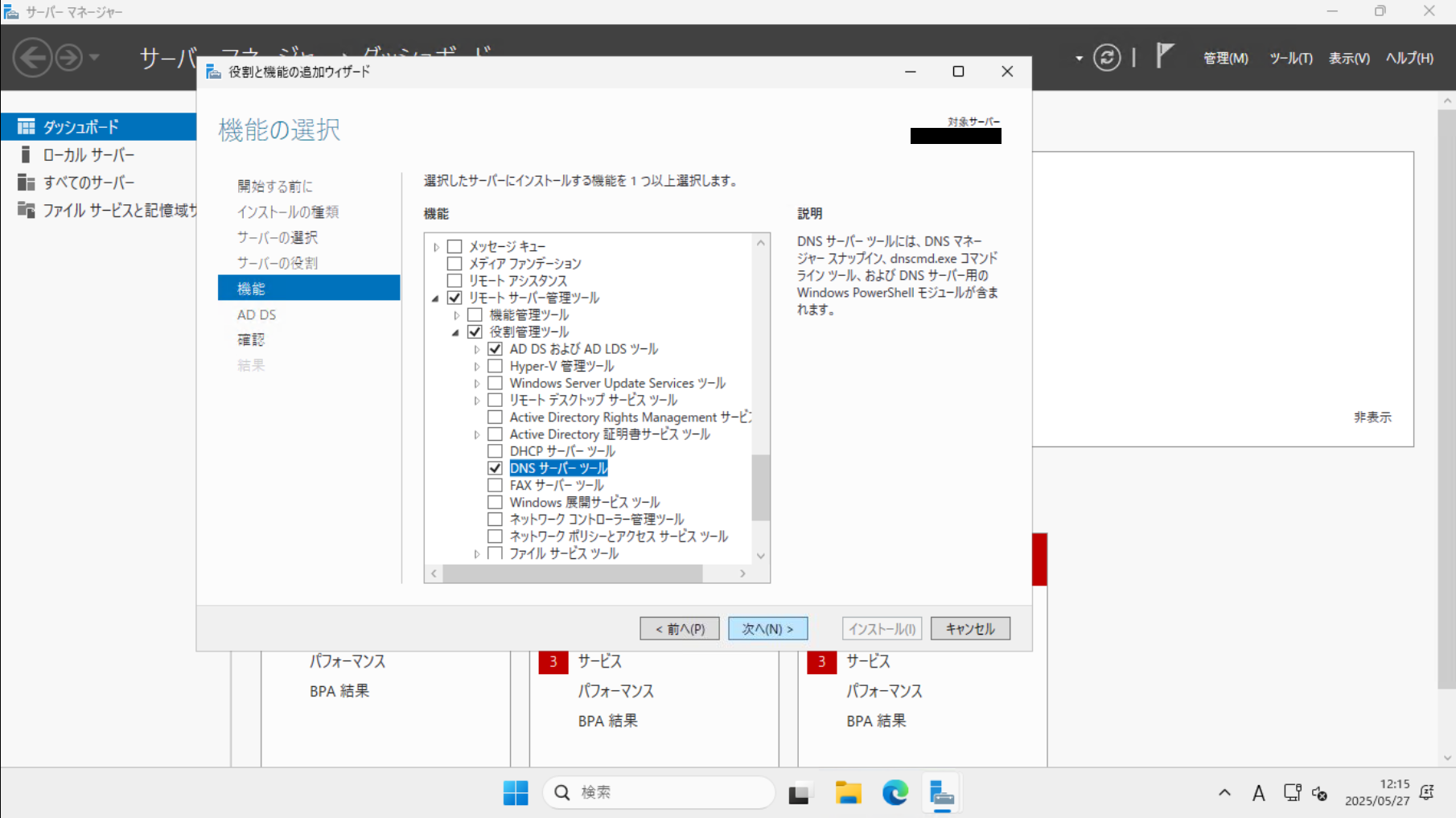This screenshot has height=818, width=1456.
Task: Click the volume tray icon
Action: [1319, 794]
